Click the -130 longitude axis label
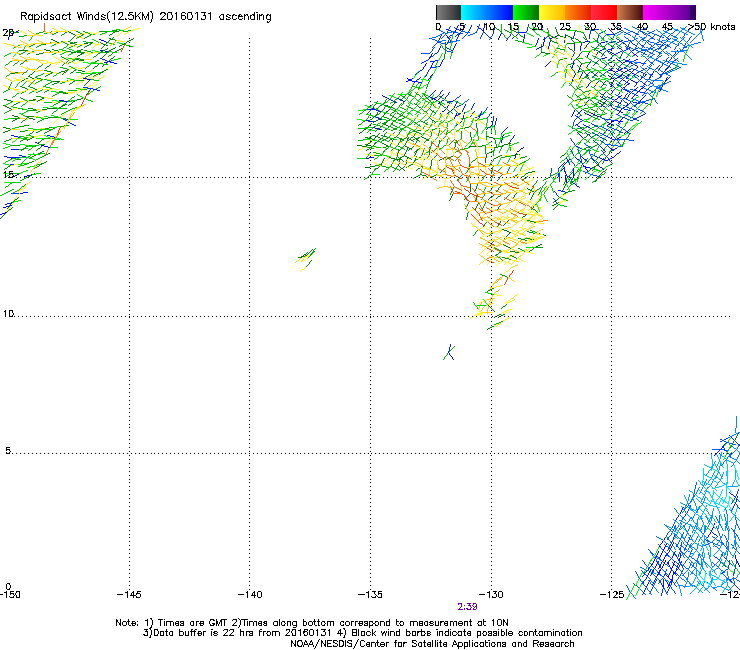This screenshot has width=740, height=650. pos(491,594)
